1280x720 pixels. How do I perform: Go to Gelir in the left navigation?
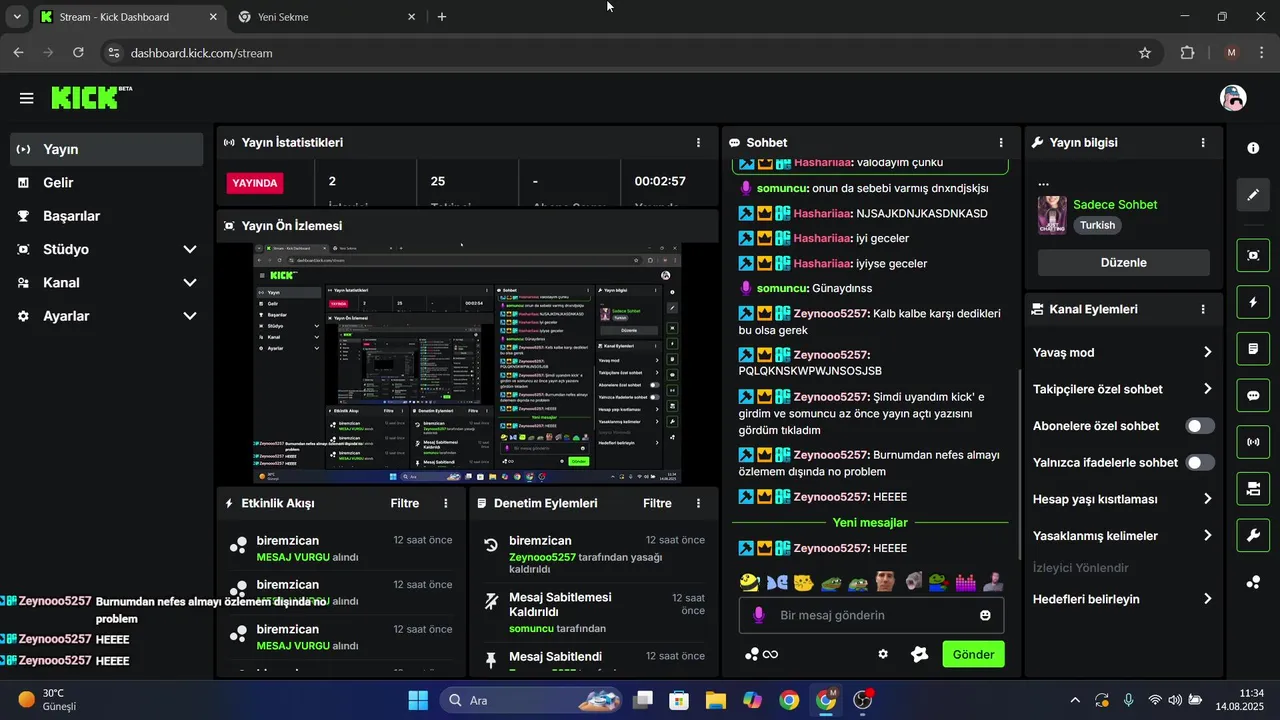pyautogui.click(x=107, y=183)
